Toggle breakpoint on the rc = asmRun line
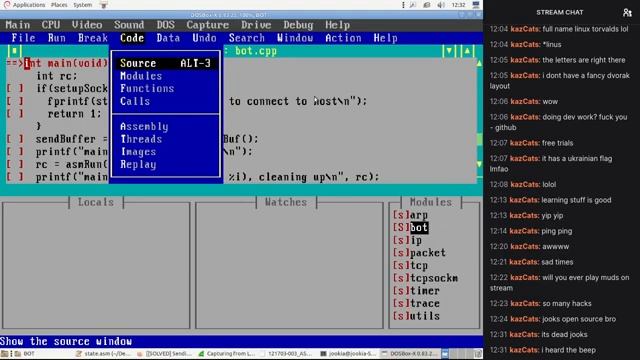 [x=15, y=164]
